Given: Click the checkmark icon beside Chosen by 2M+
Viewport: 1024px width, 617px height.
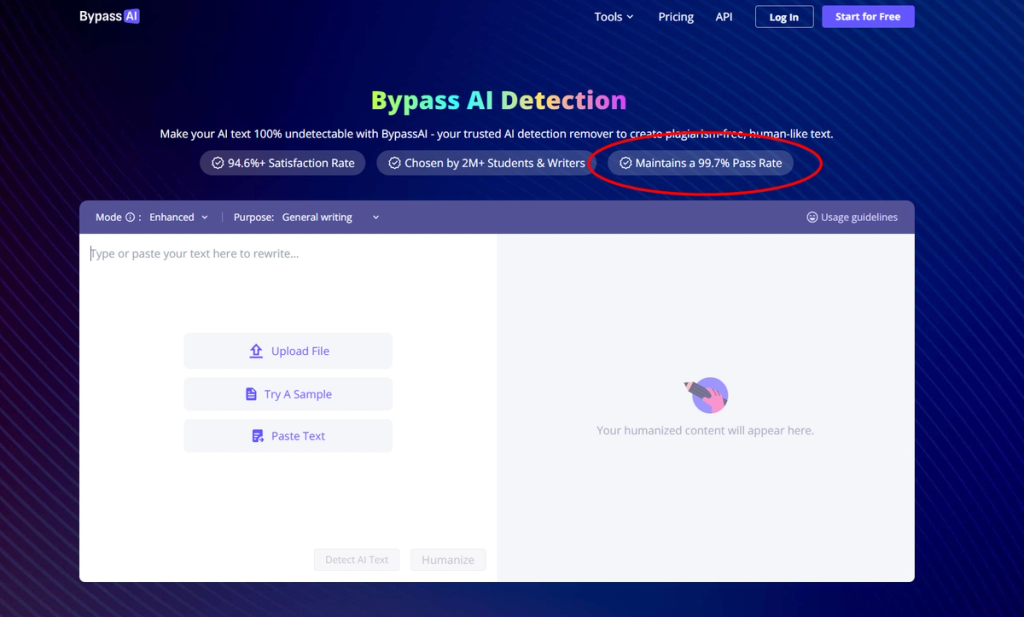Looking at the screenshot, I should coord(394,163).
